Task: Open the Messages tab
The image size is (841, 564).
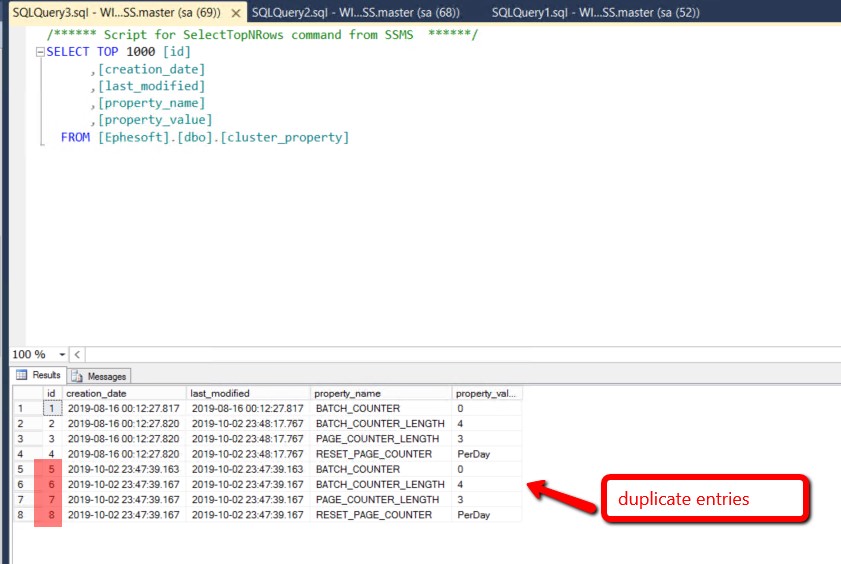Action: coord(99,376)
